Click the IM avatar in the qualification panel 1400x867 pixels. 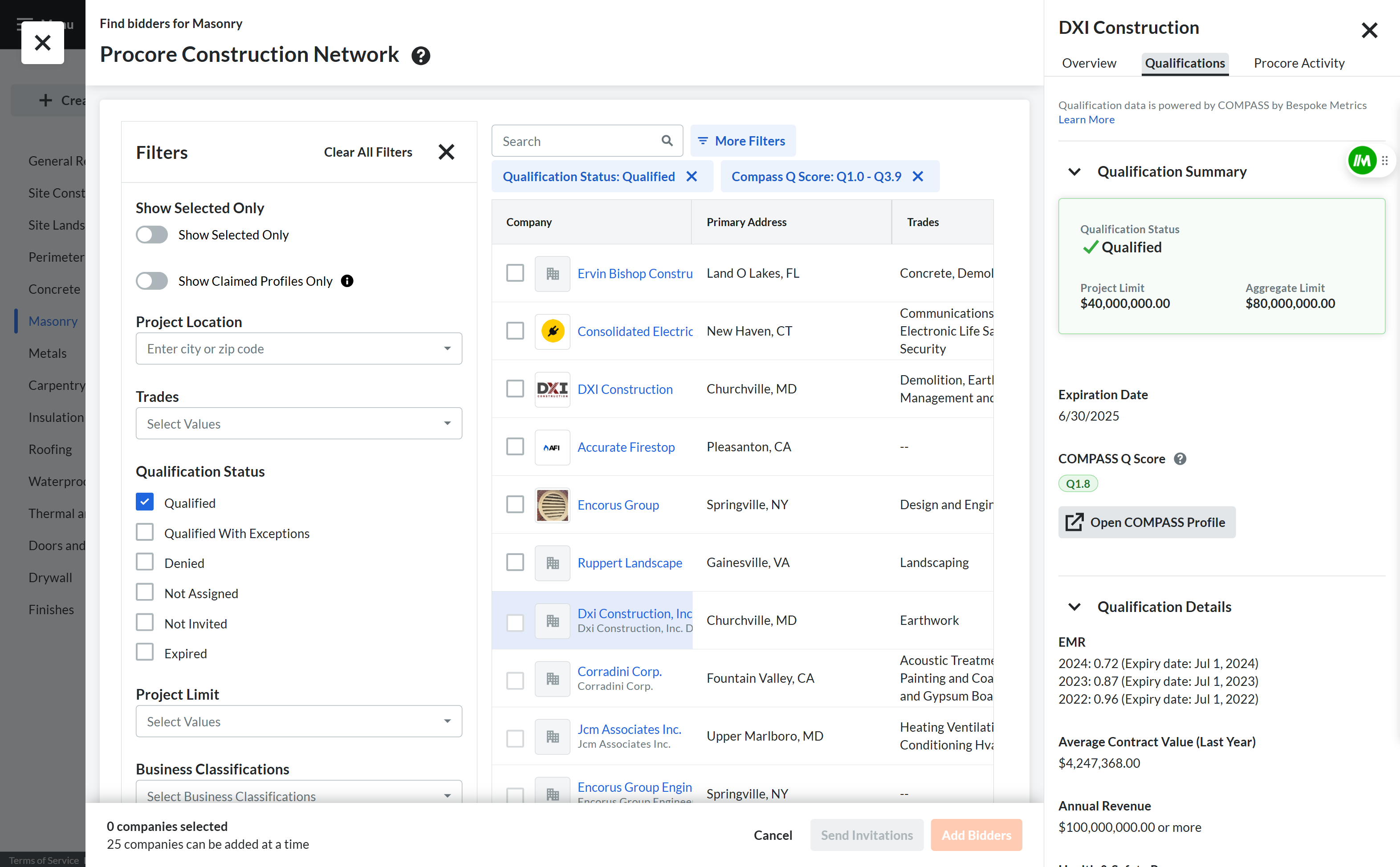pyautogui.click(x=1362, y=160)
